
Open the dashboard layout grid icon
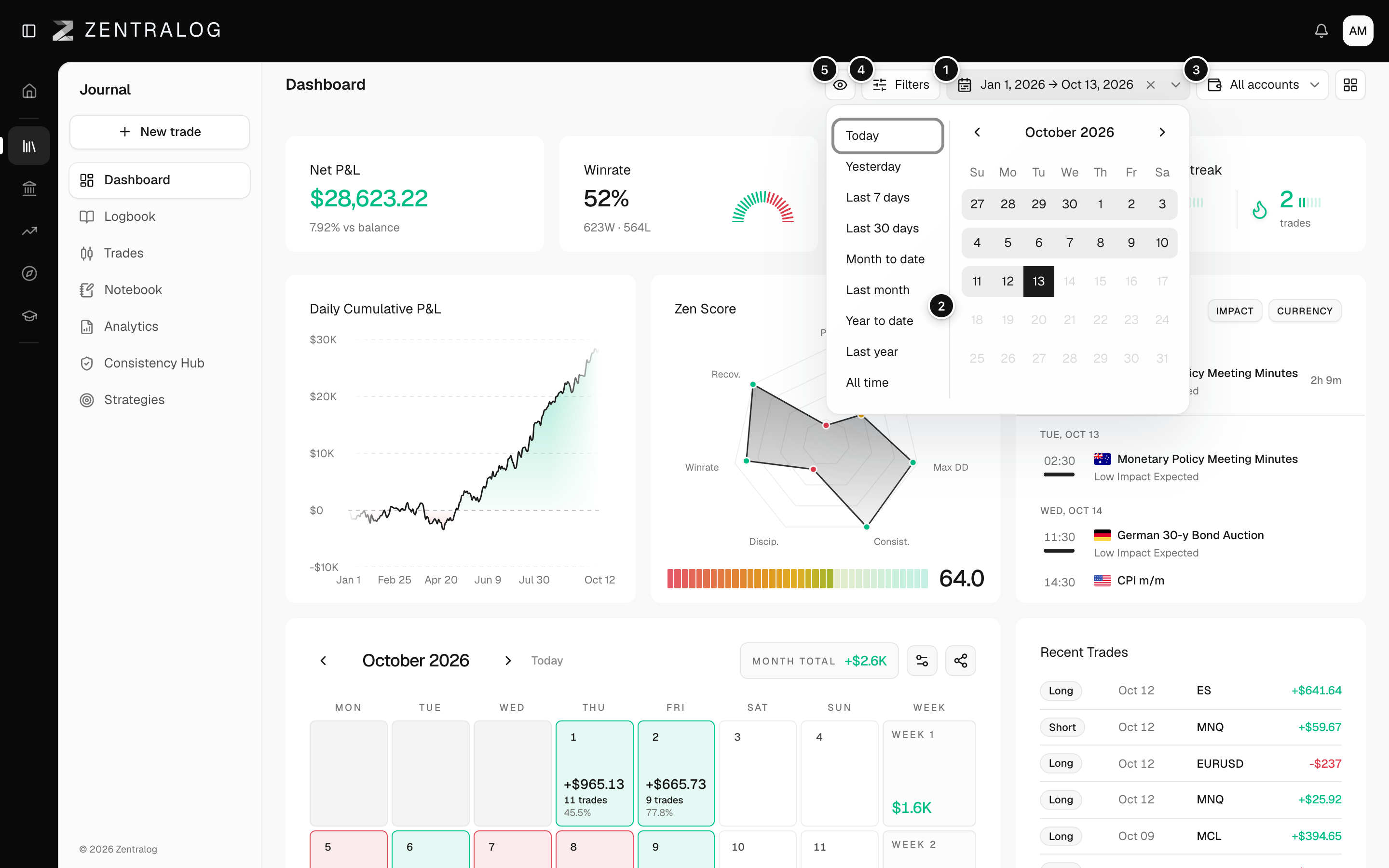1350,85
